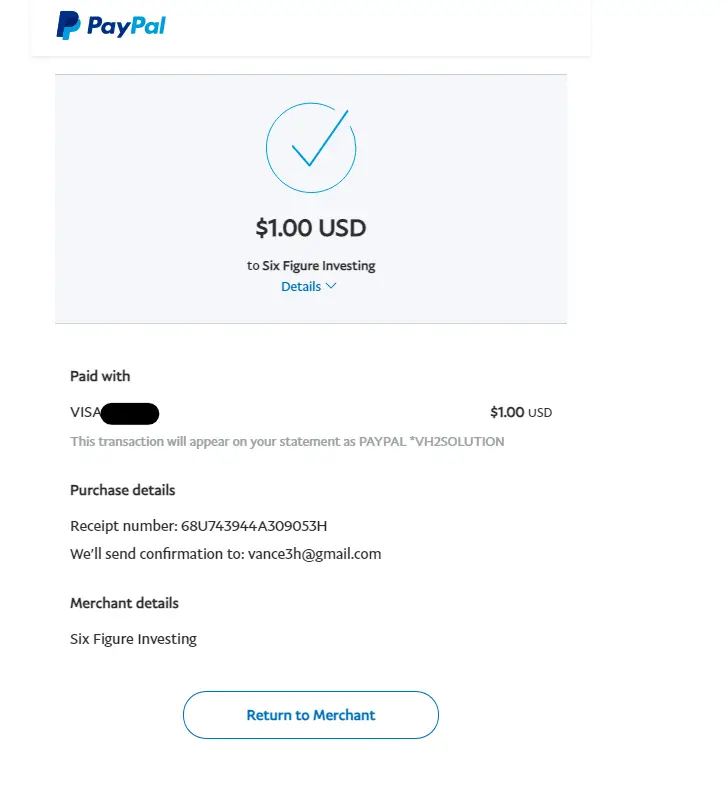Click the Return to Merchant button
The width and height of the screenshot is (726, 811).
tap(311, 715)
